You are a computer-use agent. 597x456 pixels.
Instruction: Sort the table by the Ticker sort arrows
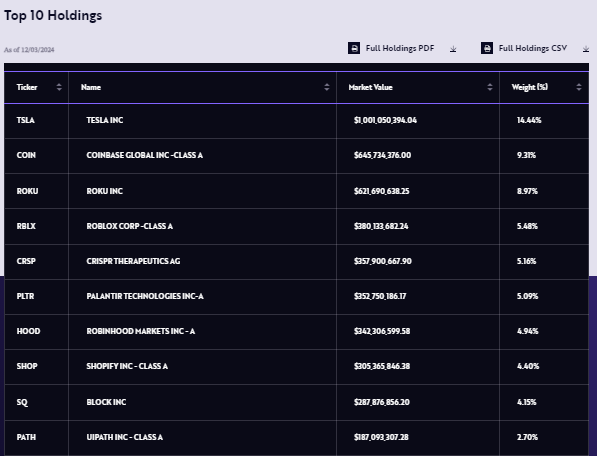(x=59, y=87)
